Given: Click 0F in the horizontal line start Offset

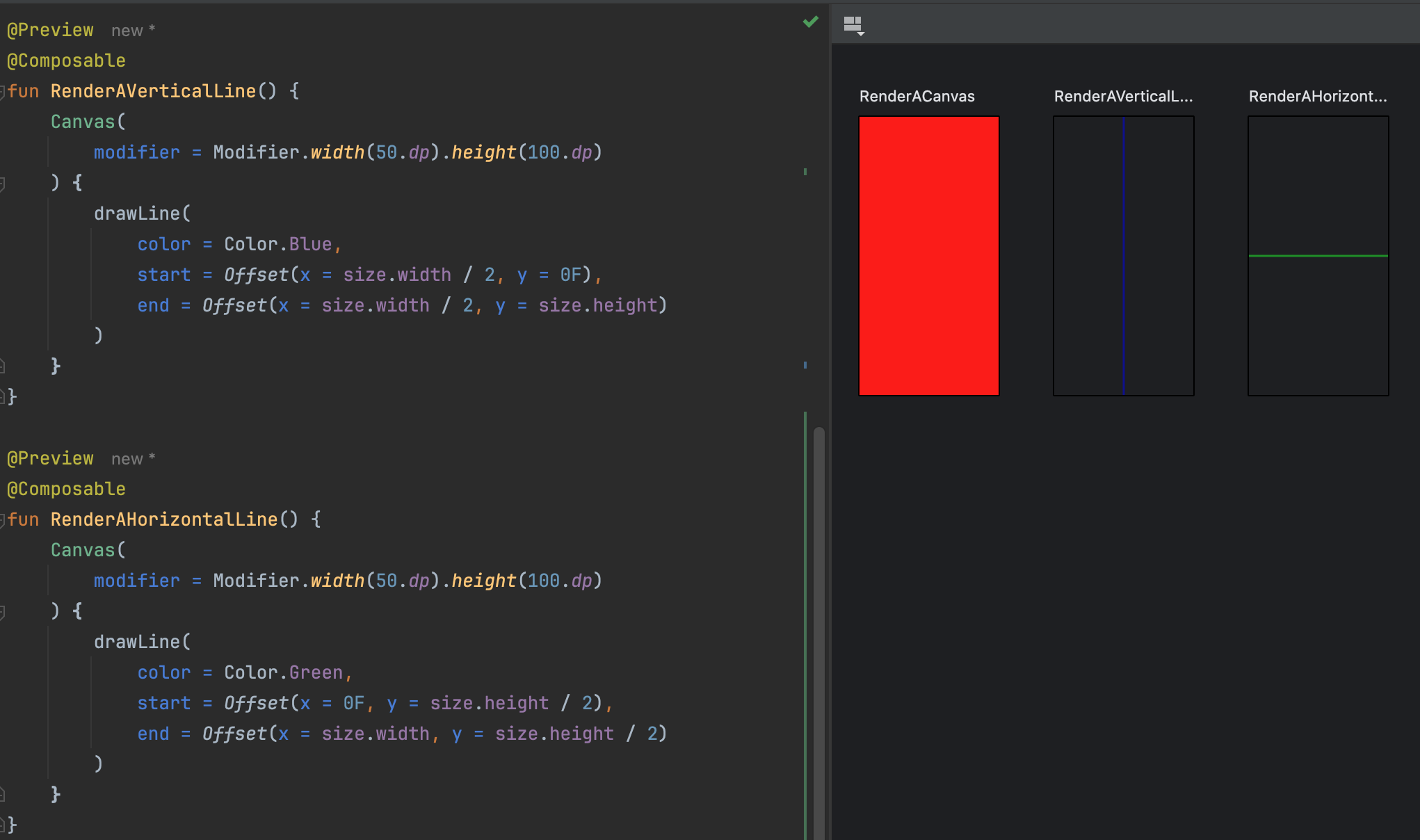Looking at the screenshot, I should click(x=354, y=703).
